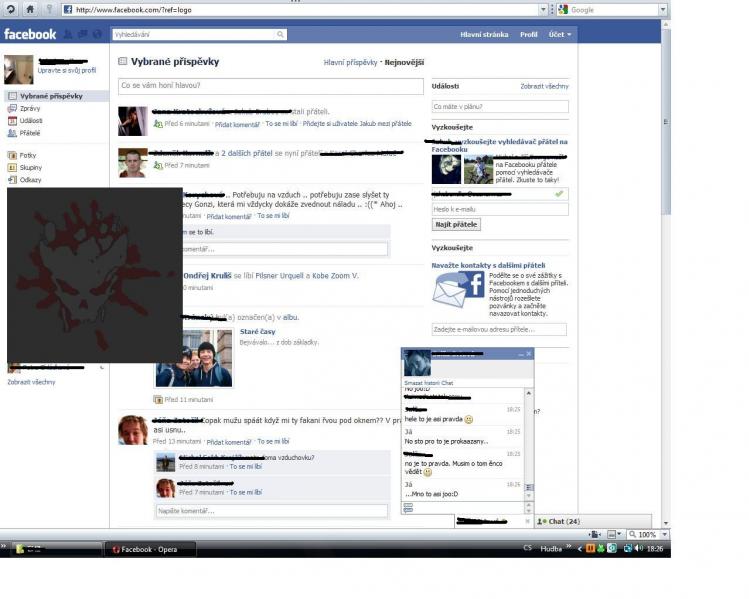749x599 pixels.
Task: Click the Skupiny groups sidebar icon
Action: 12,168
